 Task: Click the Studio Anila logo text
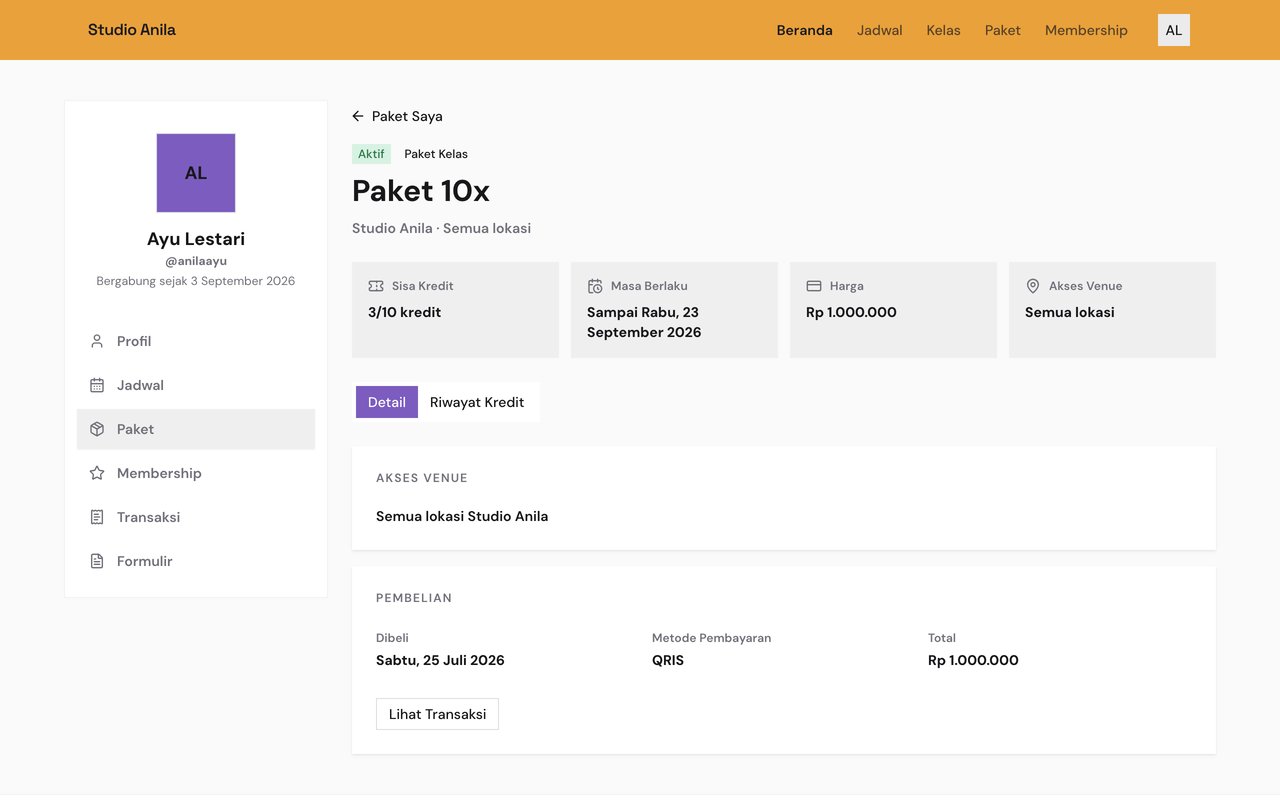point(132,30)
